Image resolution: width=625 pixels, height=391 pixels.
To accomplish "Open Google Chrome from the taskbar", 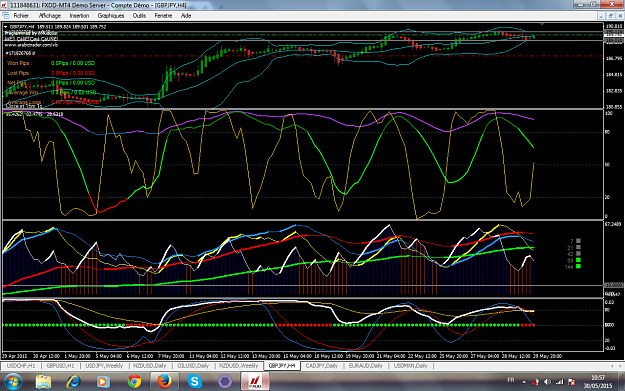I will 134,381.
